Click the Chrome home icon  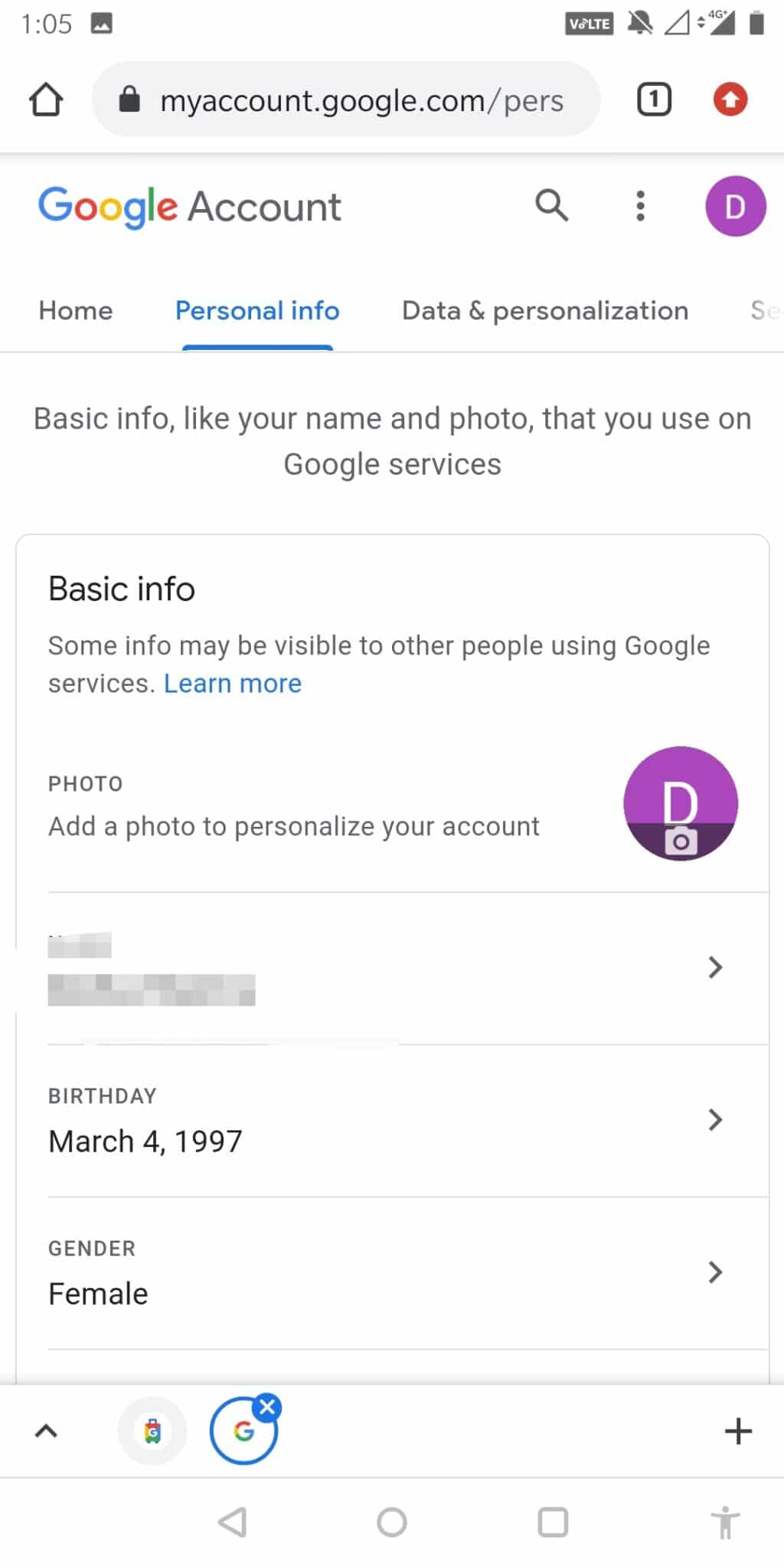[46, 99]
